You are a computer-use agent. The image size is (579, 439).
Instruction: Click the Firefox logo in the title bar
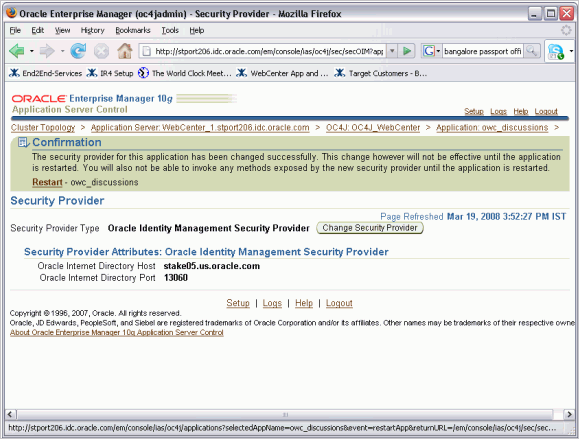11,13
